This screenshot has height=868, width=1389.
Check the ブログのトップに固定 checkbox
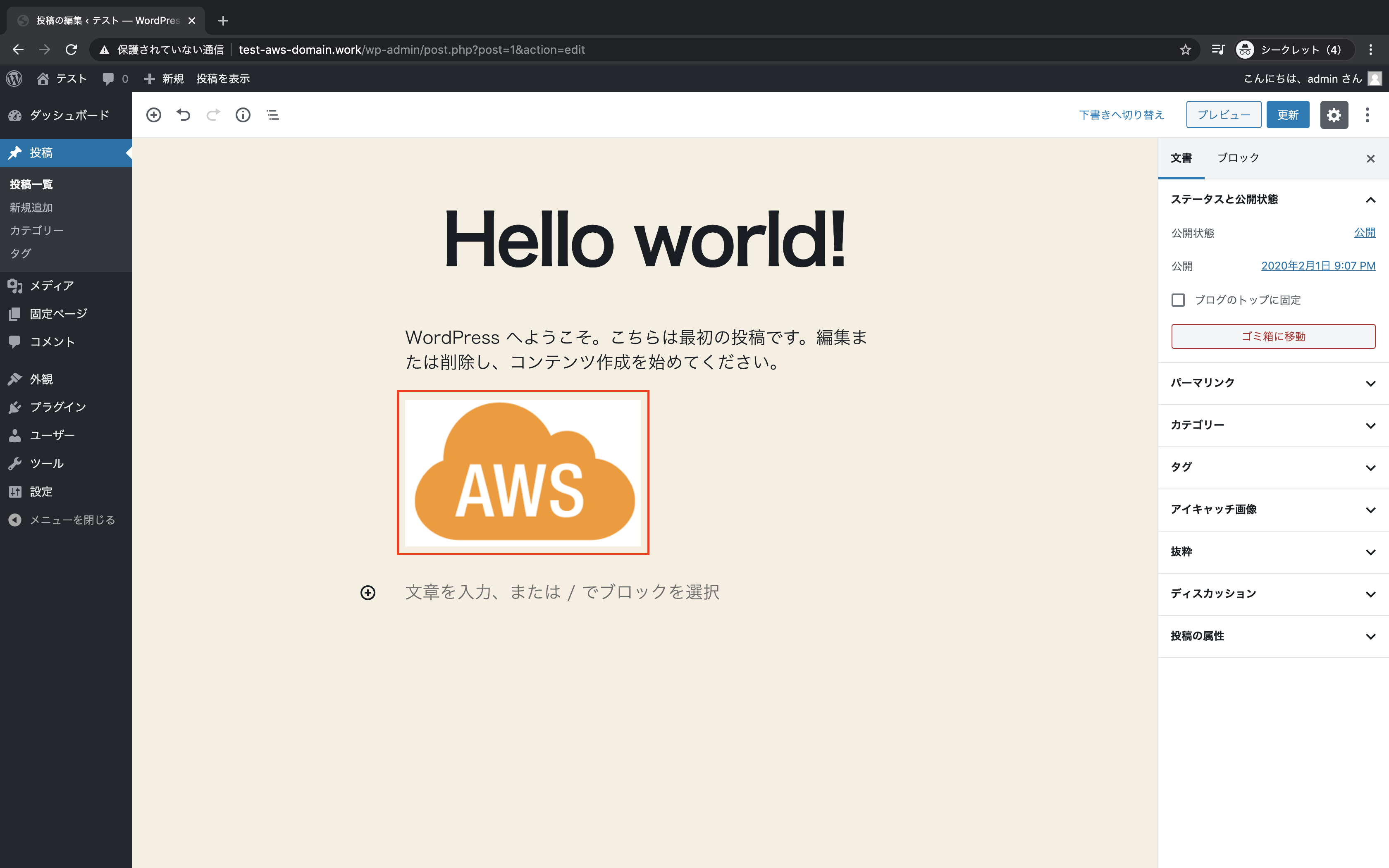[1178, 300]
